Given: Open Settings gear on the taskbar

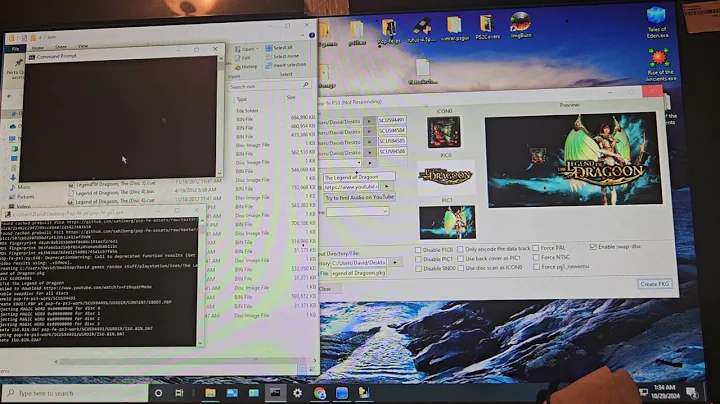Looking at the screenshot, I should (298, 393).
